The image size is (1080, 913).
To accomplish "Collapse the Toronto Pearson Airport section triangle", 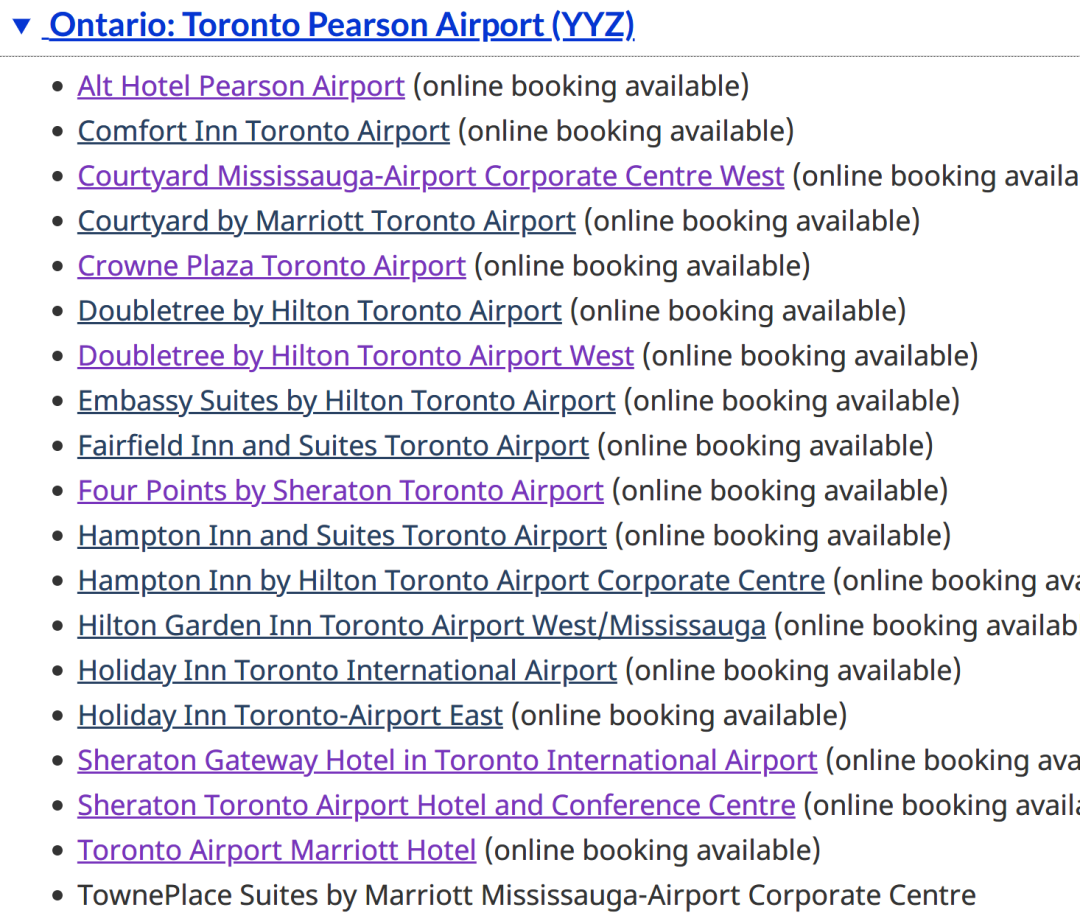I will 22,26.
